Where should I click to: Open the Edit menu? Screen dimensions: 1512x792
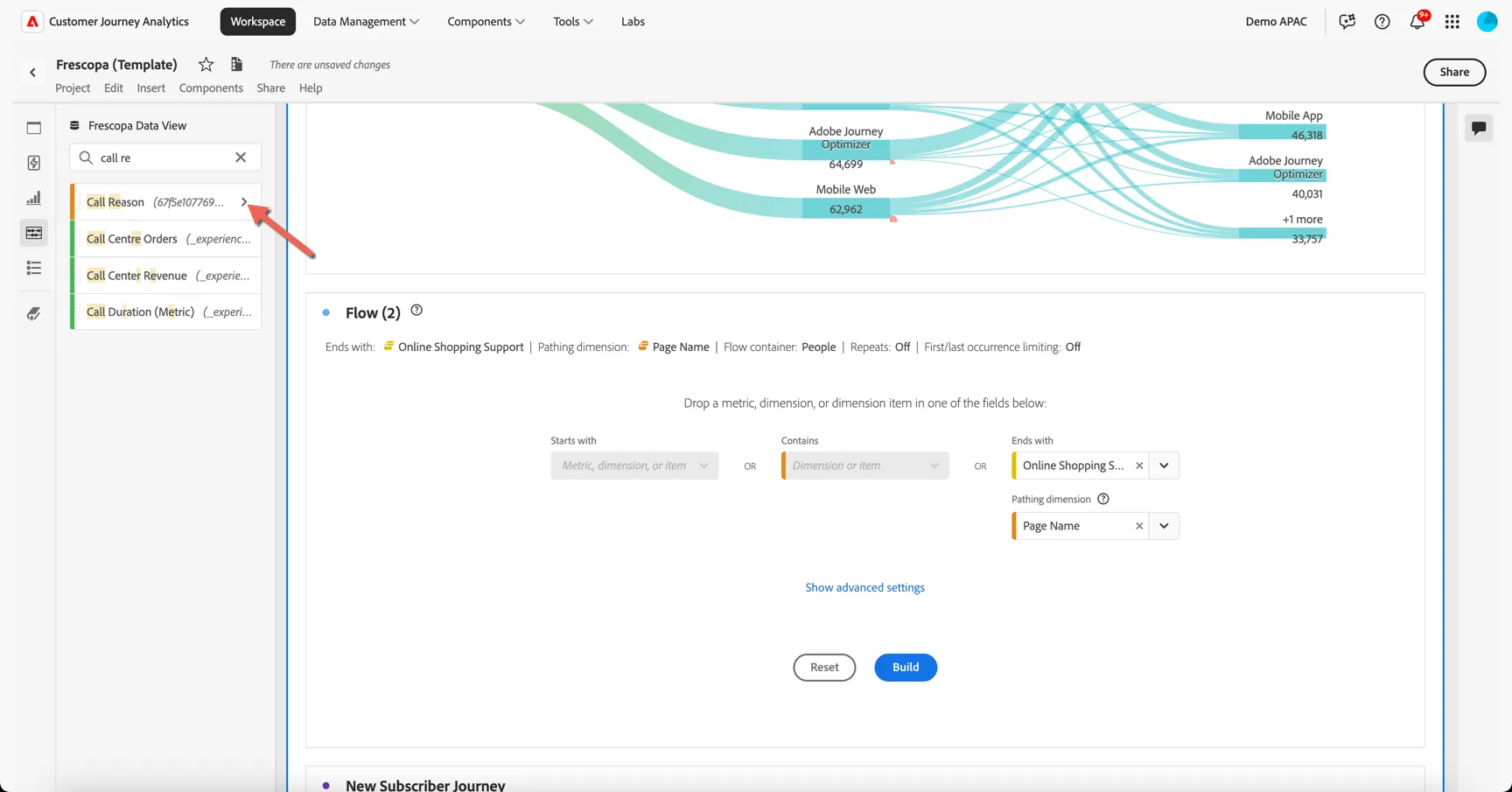pos(114,88)
